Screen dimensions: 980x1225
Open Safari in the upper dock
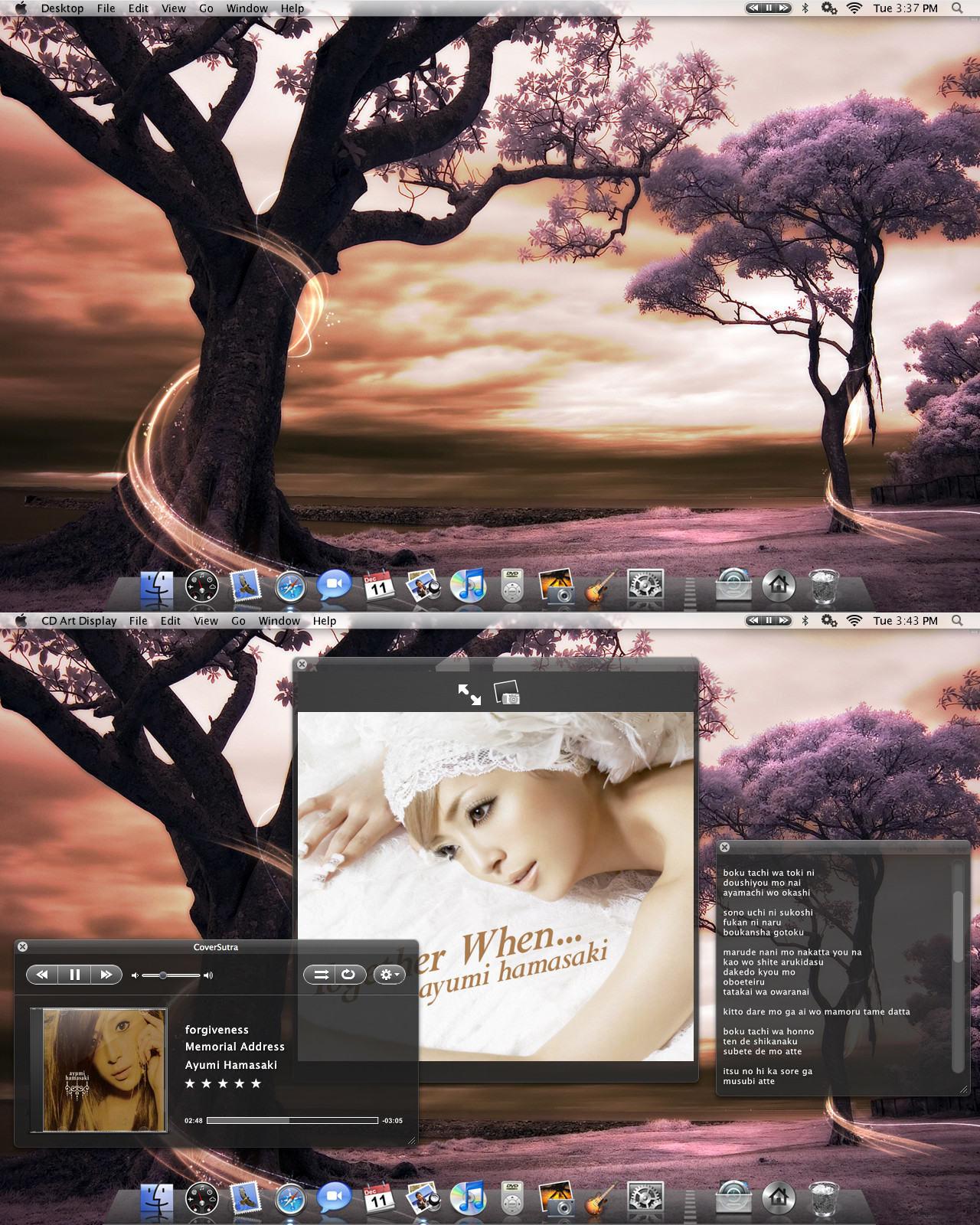pos(290,587)
